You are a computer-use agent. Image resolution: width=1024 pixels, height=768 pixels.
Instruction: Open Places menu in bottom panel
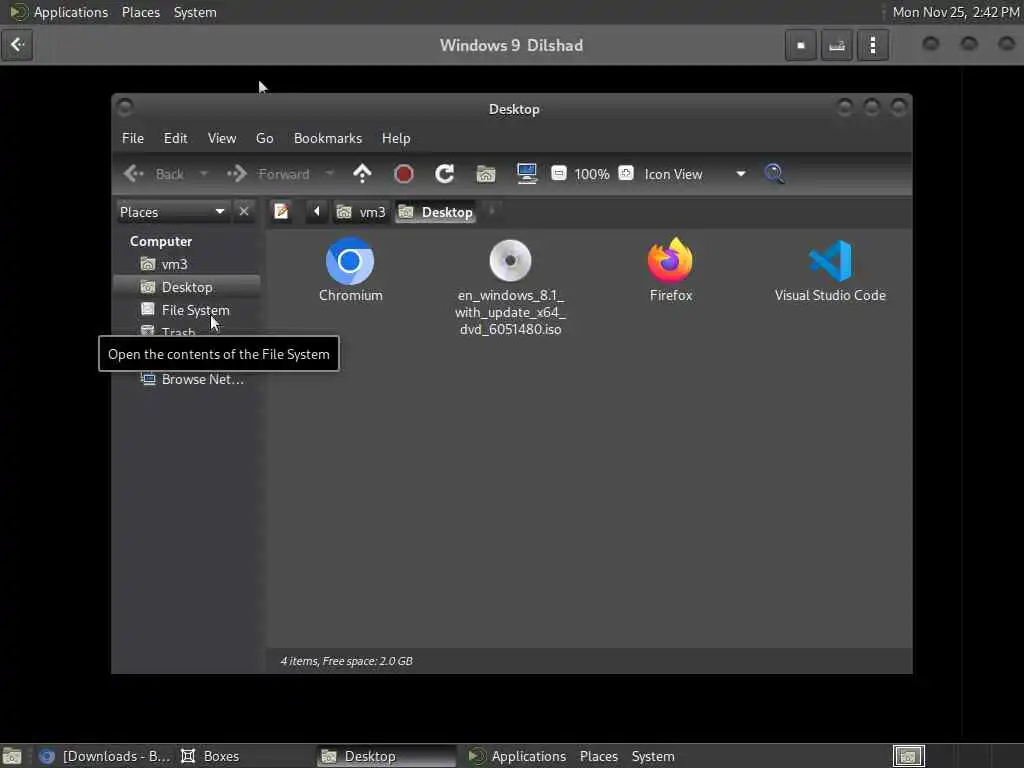(598, 756)
